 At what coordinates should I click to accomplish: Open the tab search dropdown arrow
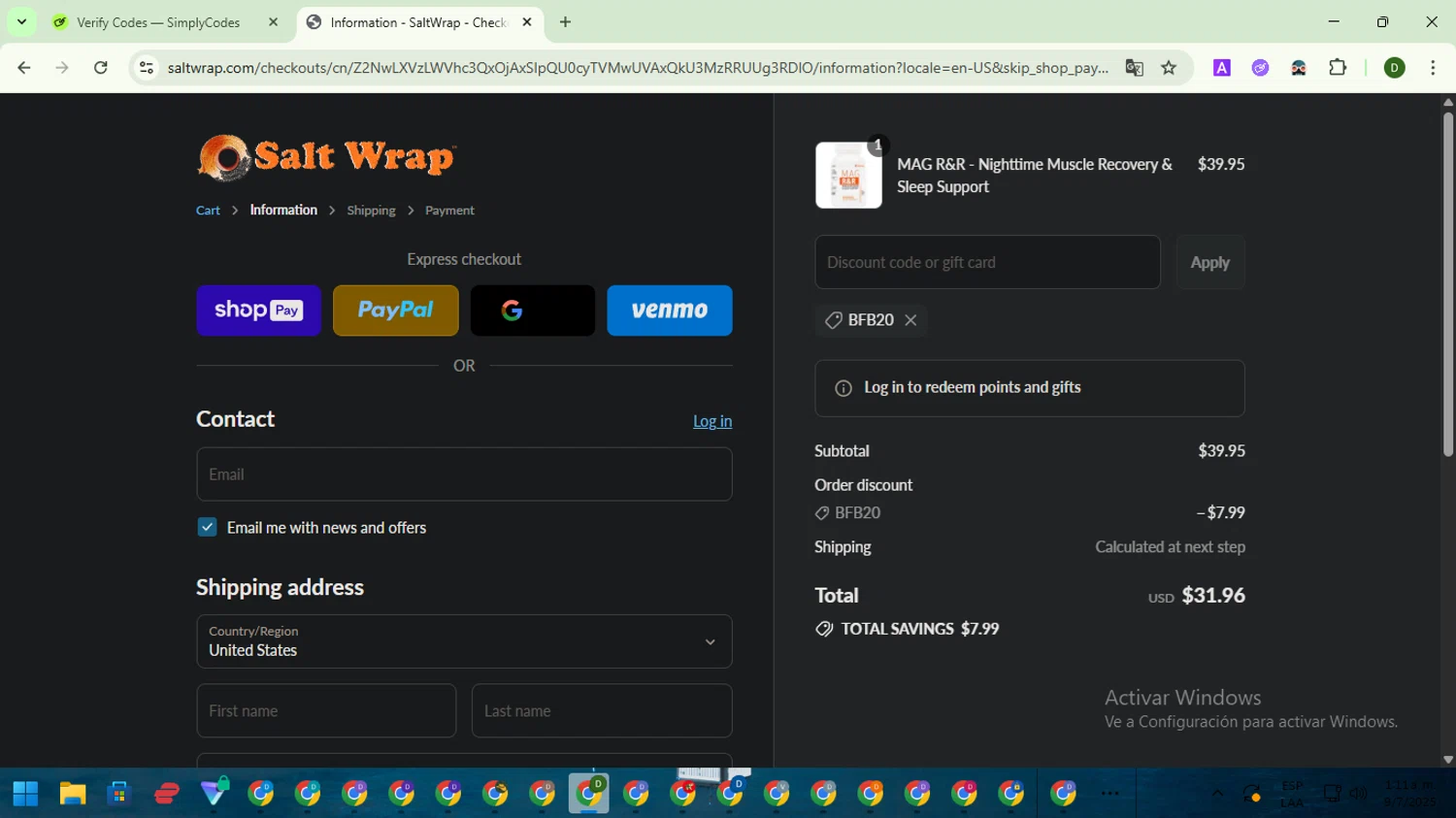pos(21,21)
